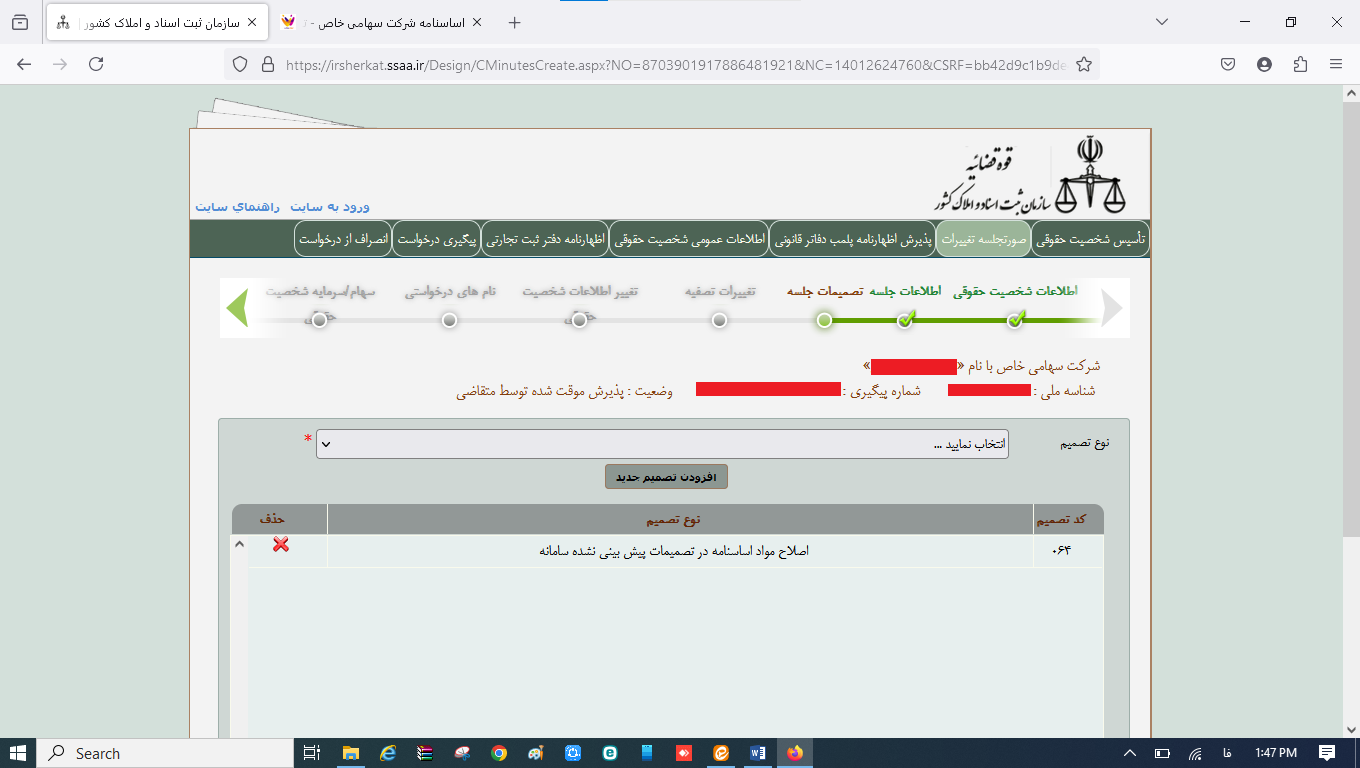The height and width of the screenshot is (768, 1360).
Task: Open پذیرش اظهارنامه پلمب دفاتر قانونی menu
Action: click(852, 240)
